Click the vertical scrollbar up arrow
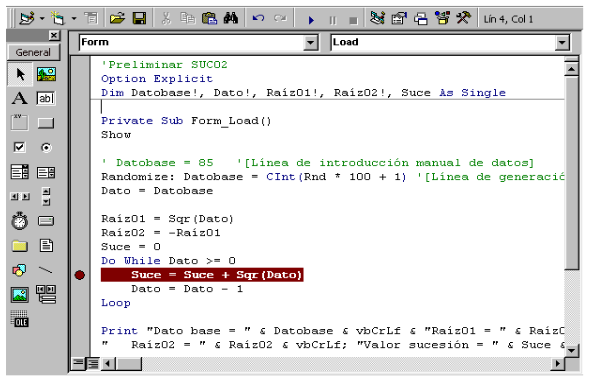Image resolution: width=590 pixels, height=384 pixels. [572, 69]
